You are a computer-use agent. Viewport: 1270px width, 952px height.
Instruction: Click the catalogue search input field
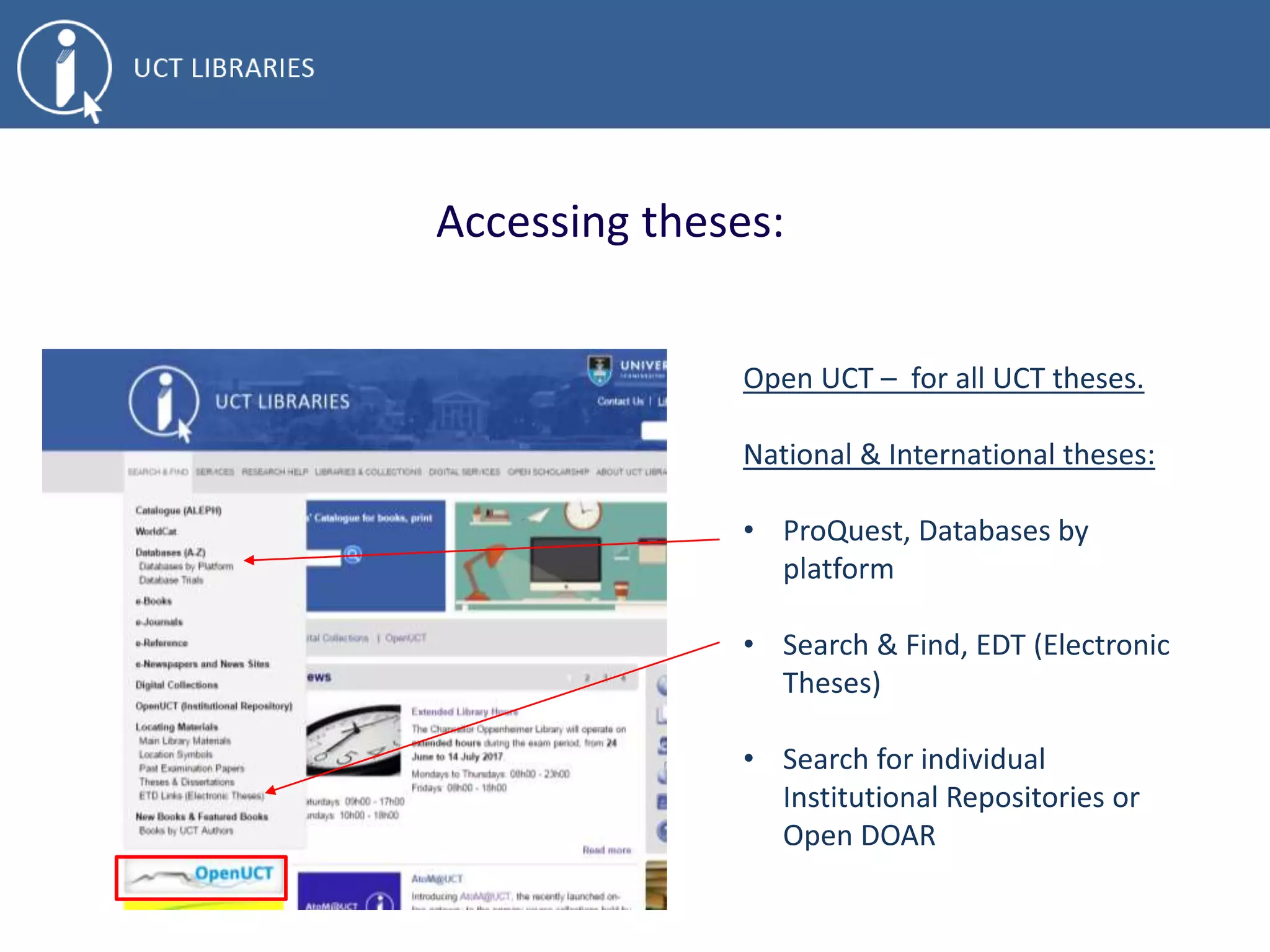[323, 557]
